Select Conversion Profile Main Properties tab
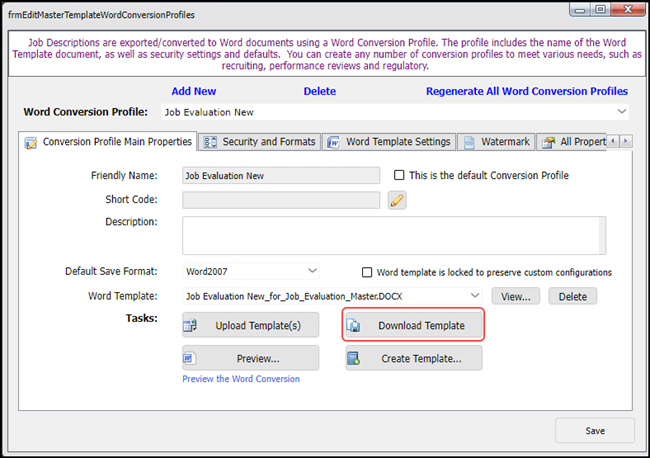This screenshot has height=458, width=650. tap(108, 142)
